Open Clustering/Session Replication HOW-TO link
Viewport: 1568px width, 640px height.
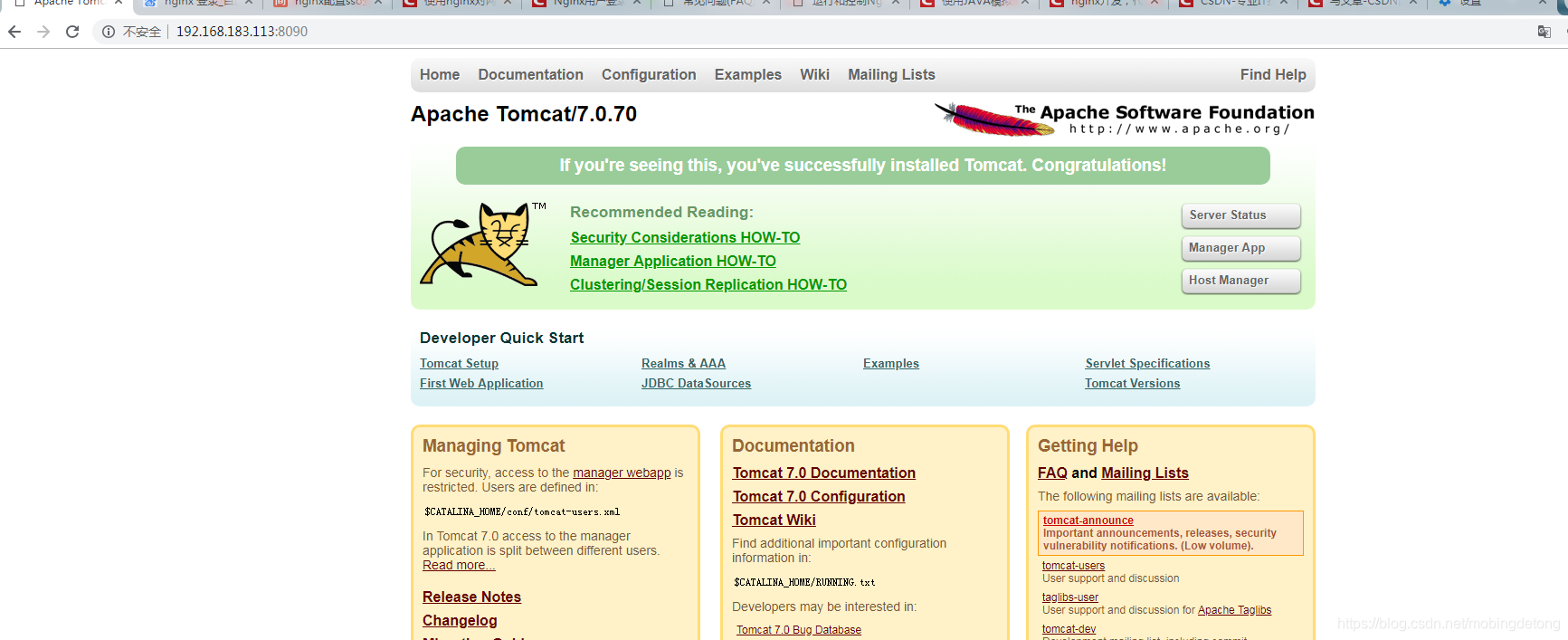click(x=708, y=284)
